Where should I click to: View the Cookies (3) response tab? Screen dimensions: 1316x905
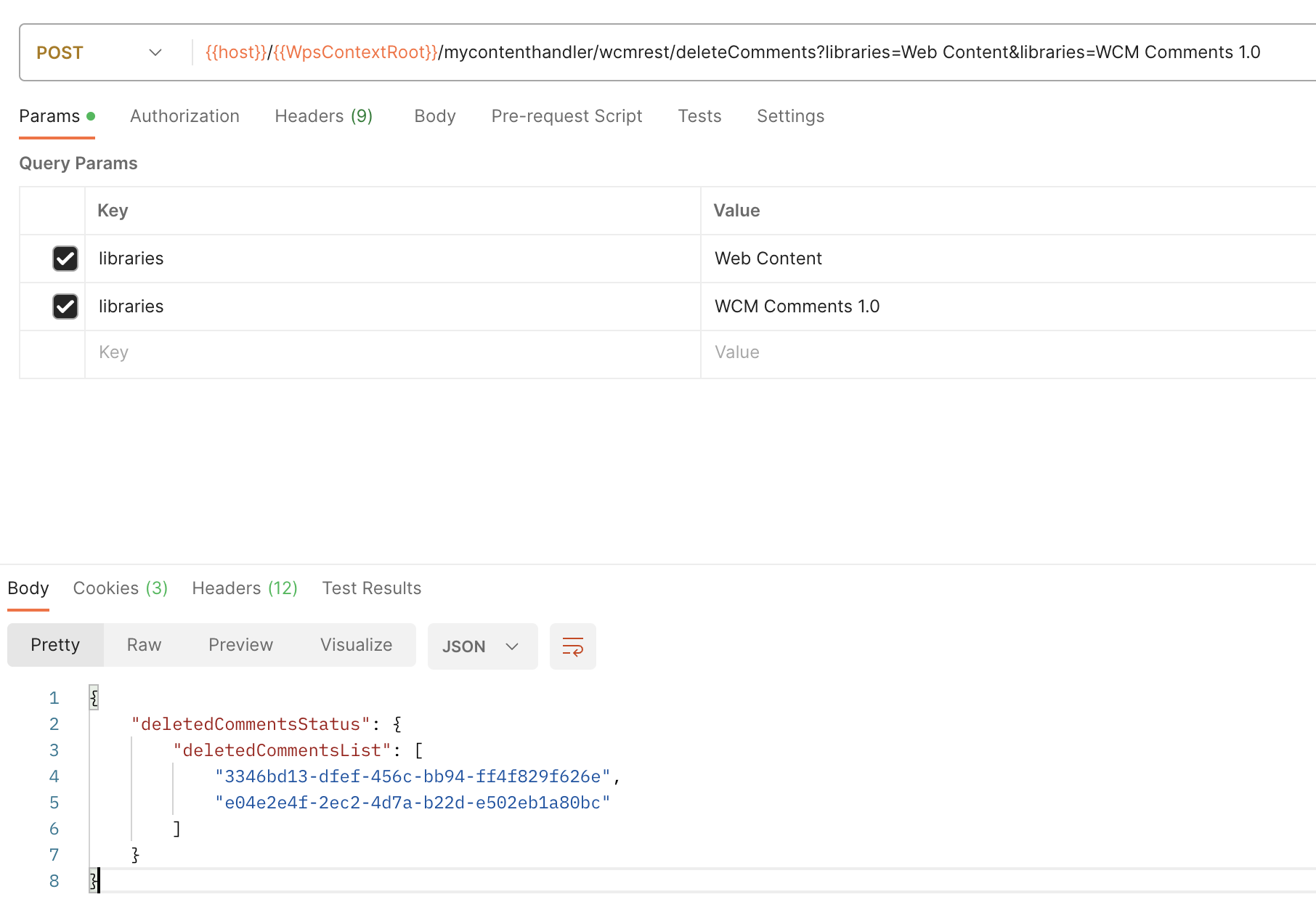(120, 588)
